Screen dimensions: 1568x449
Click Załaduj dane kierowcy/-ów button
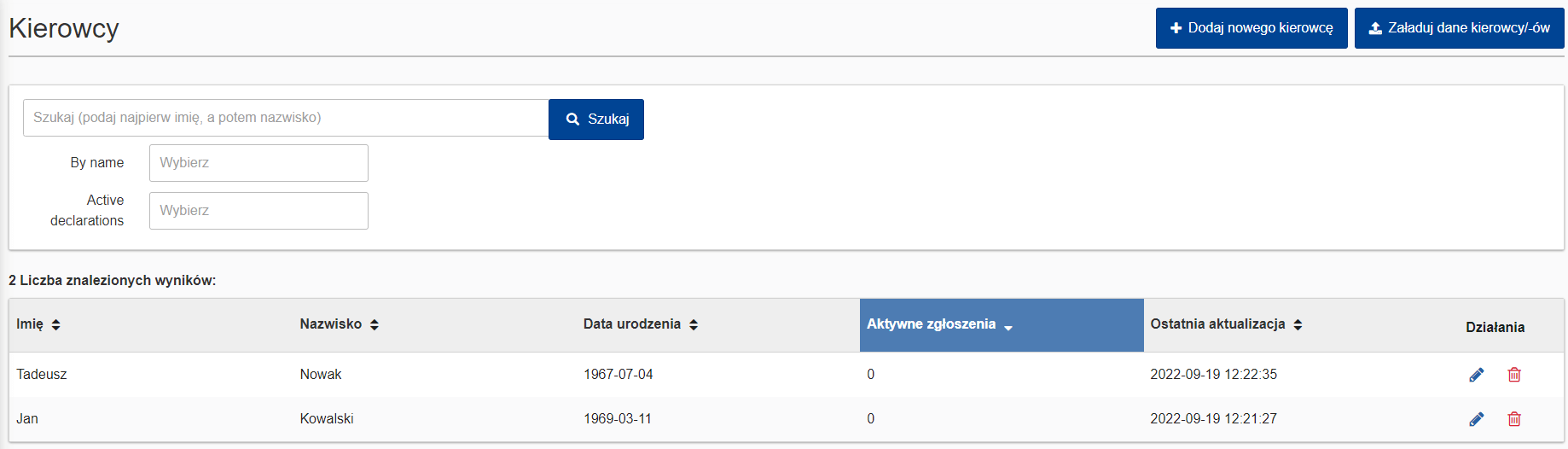pos(1459,28)
